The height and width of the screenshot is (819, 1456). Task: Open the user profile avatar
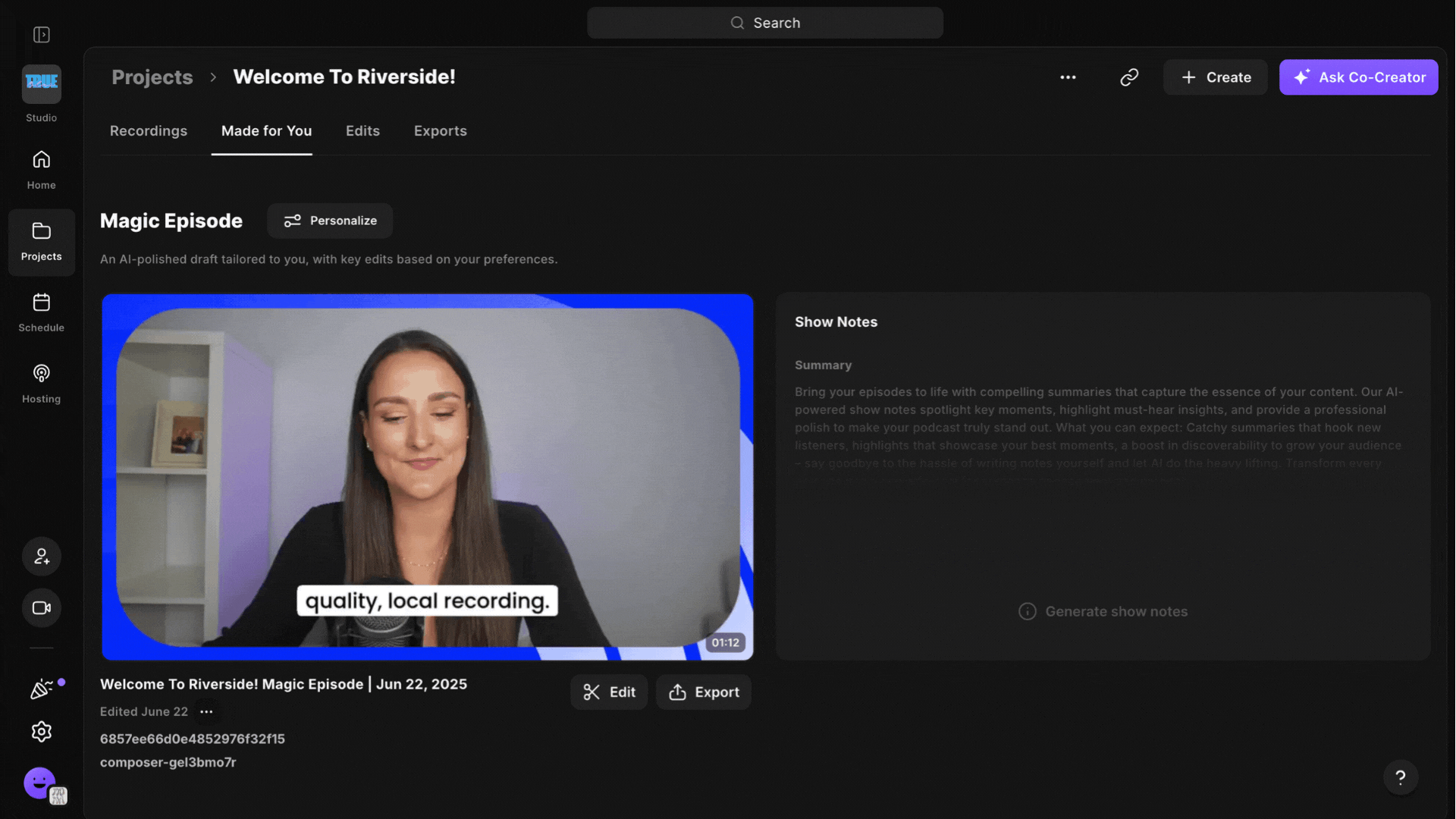[x=40, y=783]
